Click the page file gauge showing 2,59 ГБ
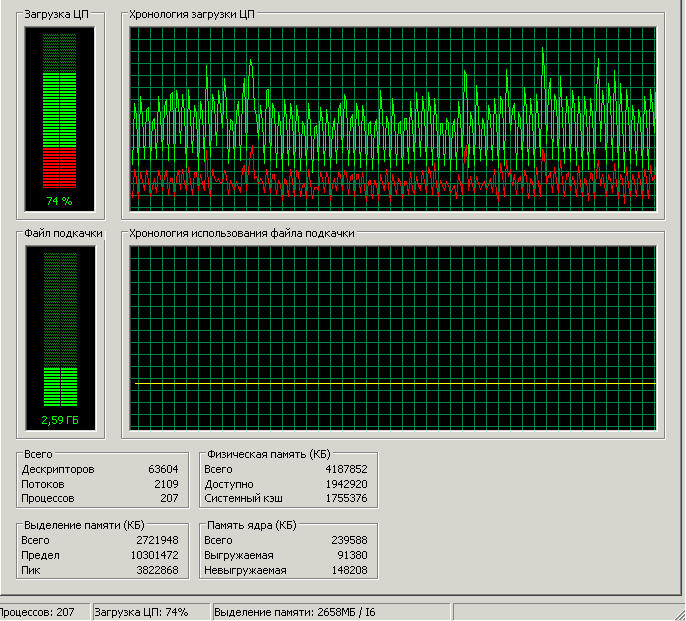 [x=60, y=336]
